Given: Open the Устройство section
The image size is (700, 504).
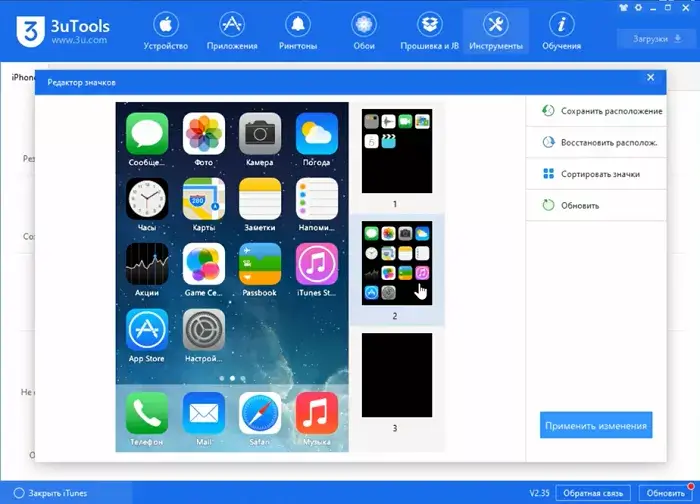Looking at the screenshot, I should [x=166, y=31].
